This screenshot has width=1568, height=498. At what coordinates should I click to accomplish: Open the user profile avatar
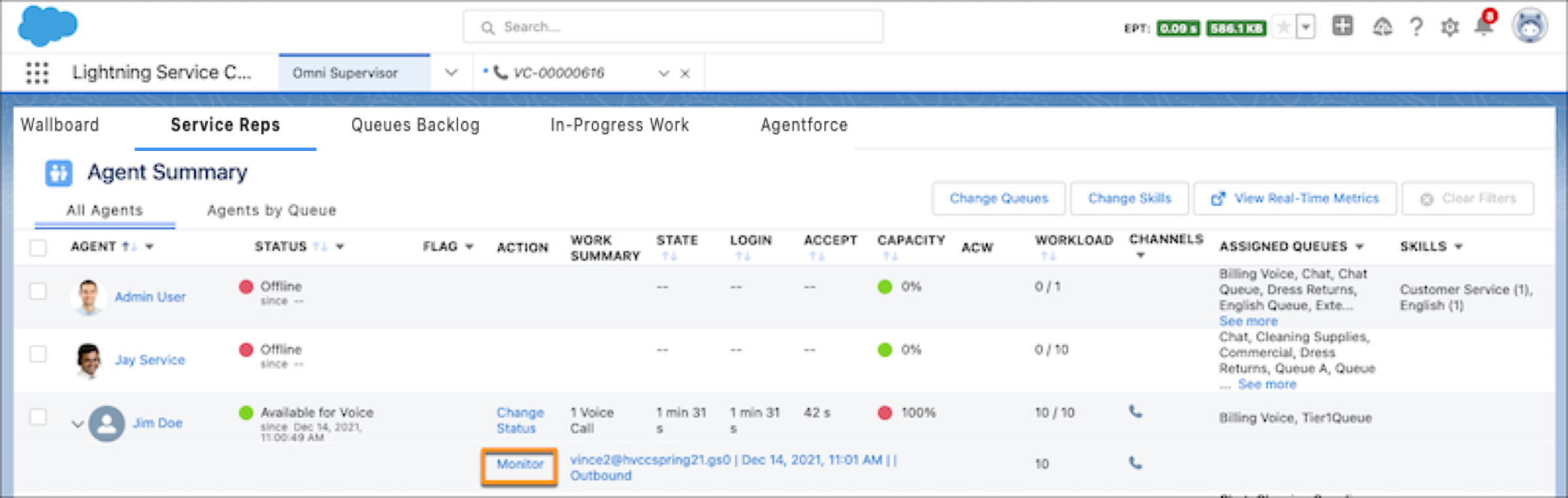(x=1529, y=27)
